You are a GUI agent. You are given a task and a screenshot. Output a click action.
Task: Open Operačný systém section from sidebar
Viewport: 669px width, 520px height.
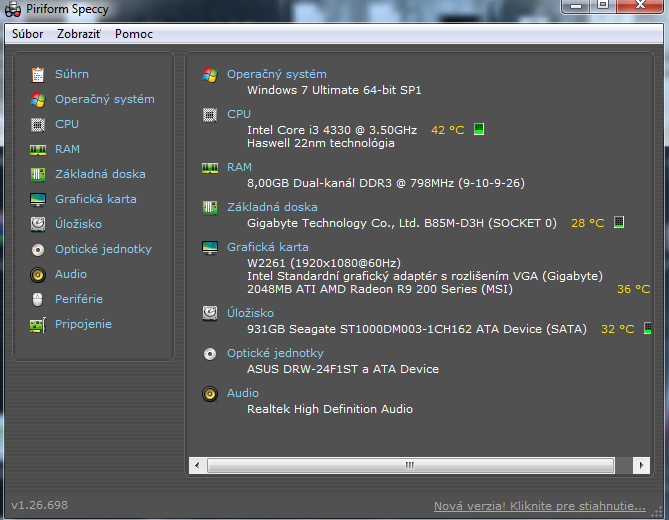coord(105,99)
